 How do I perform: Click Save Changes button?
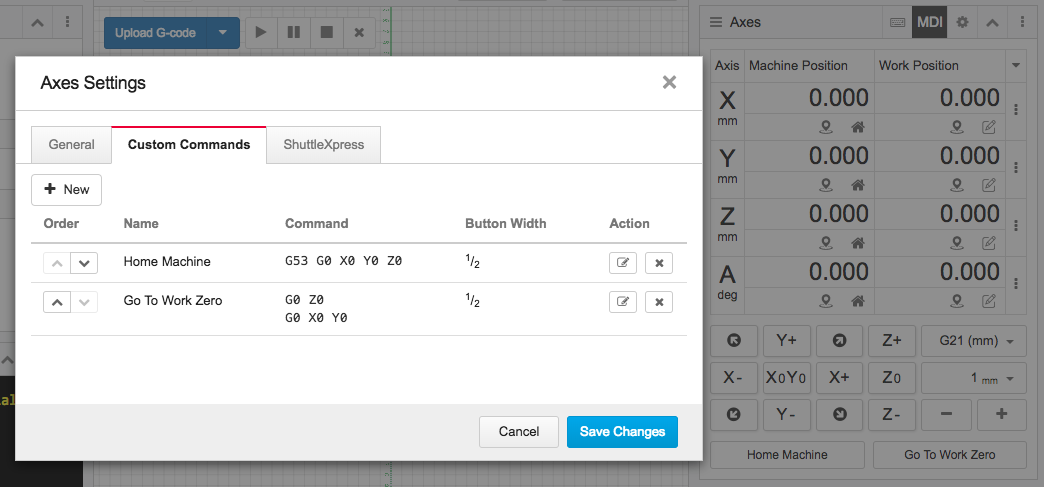pyautogui.click(x=622, y=431)
